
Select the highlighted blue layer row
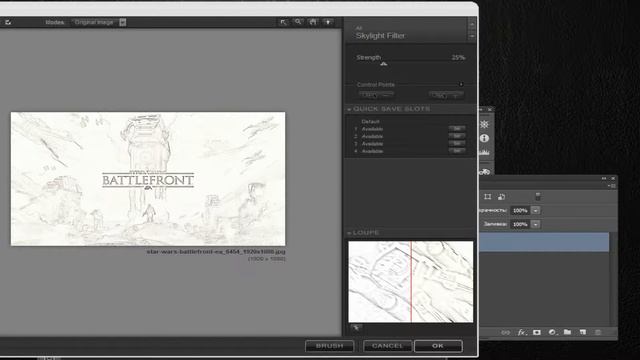544,242
